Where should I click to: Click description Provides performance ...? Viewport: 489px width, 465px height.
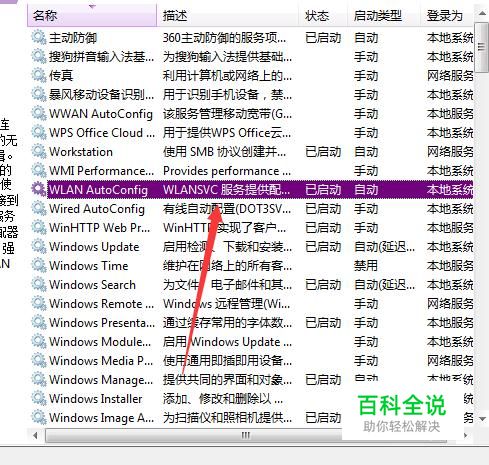tap(227, 171)
